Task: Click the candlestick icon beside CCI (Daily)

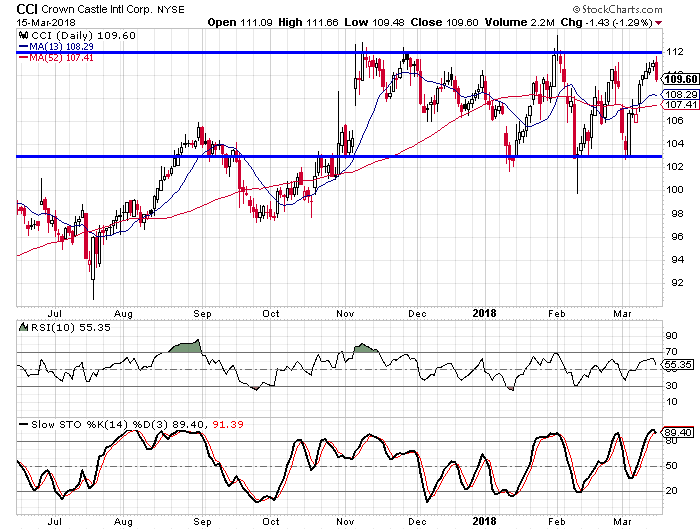Action: click(x=23, y=35)
